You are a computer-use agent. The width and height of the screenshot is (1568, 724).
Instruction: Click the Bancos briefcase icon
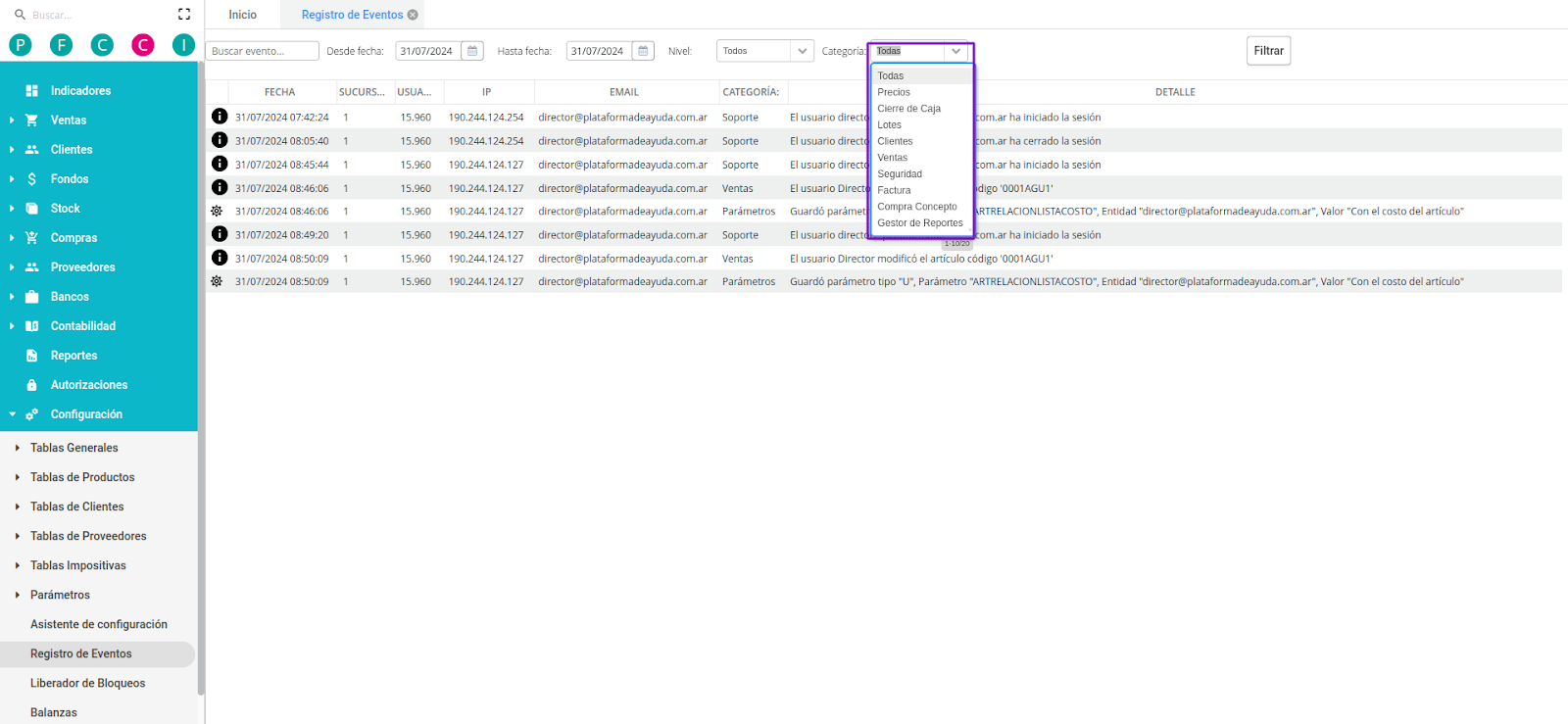tap(31, 296)
